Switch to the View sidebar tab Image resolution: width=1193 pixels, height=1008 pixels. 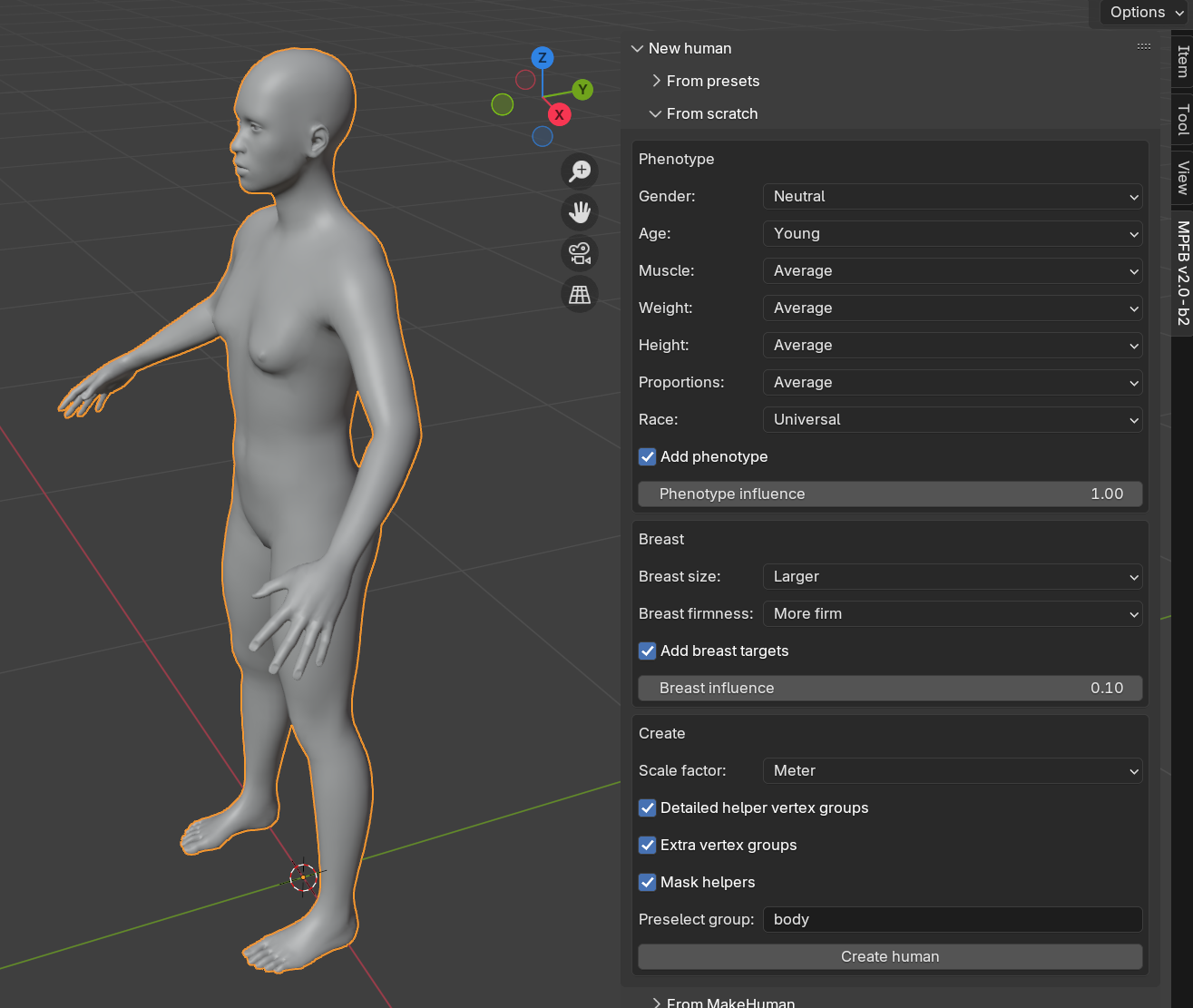(x=1182, y=177)
